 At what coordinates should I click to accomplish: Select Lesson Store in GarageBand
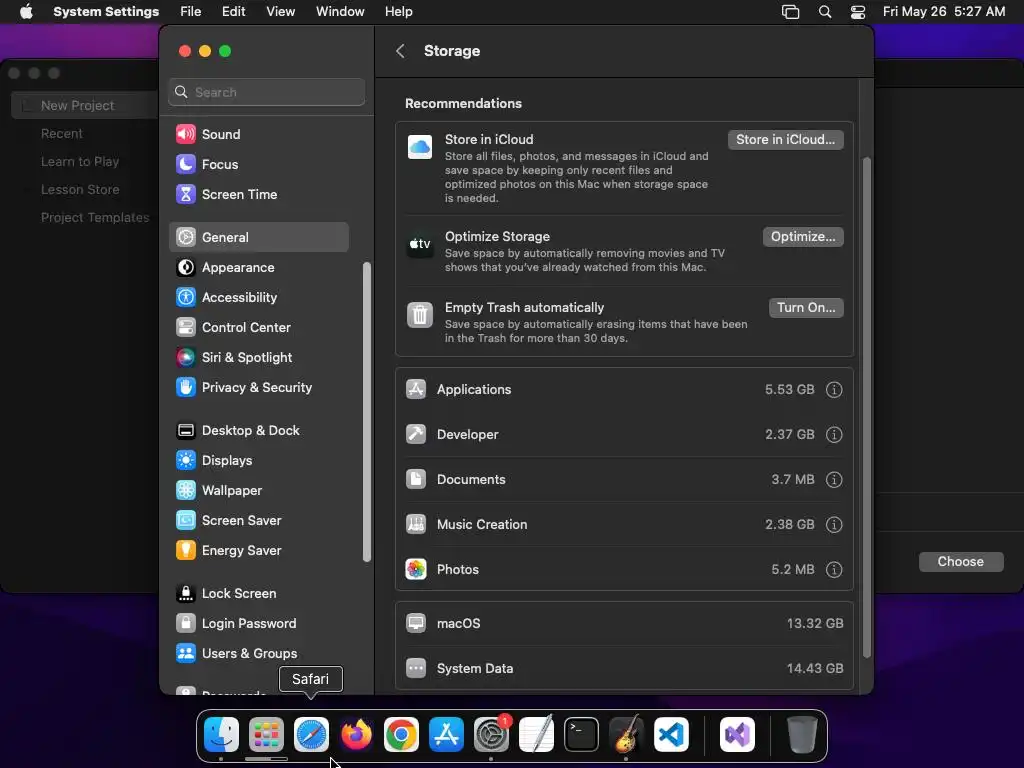[80, 189]
